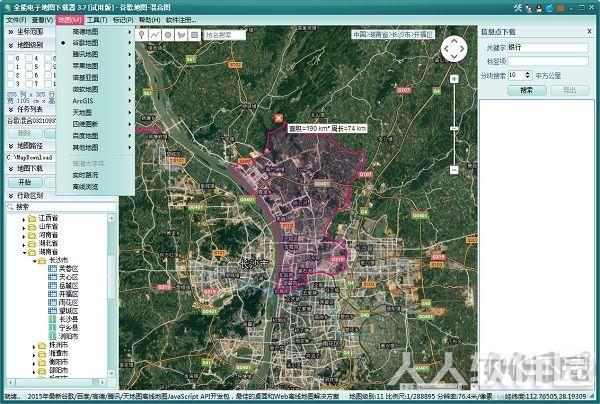Click the 关键字 keyword input field
Image resolution: width=600 pixels, height=404 pixels.
pos(548,48)
